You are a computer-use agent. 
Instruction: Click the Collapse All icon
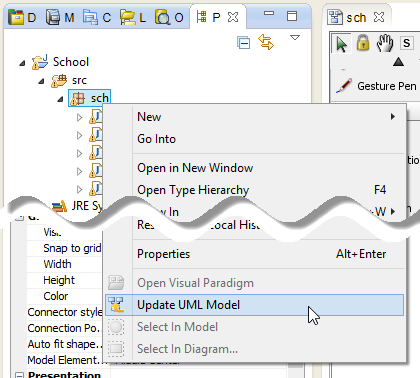tap(244, 43)
